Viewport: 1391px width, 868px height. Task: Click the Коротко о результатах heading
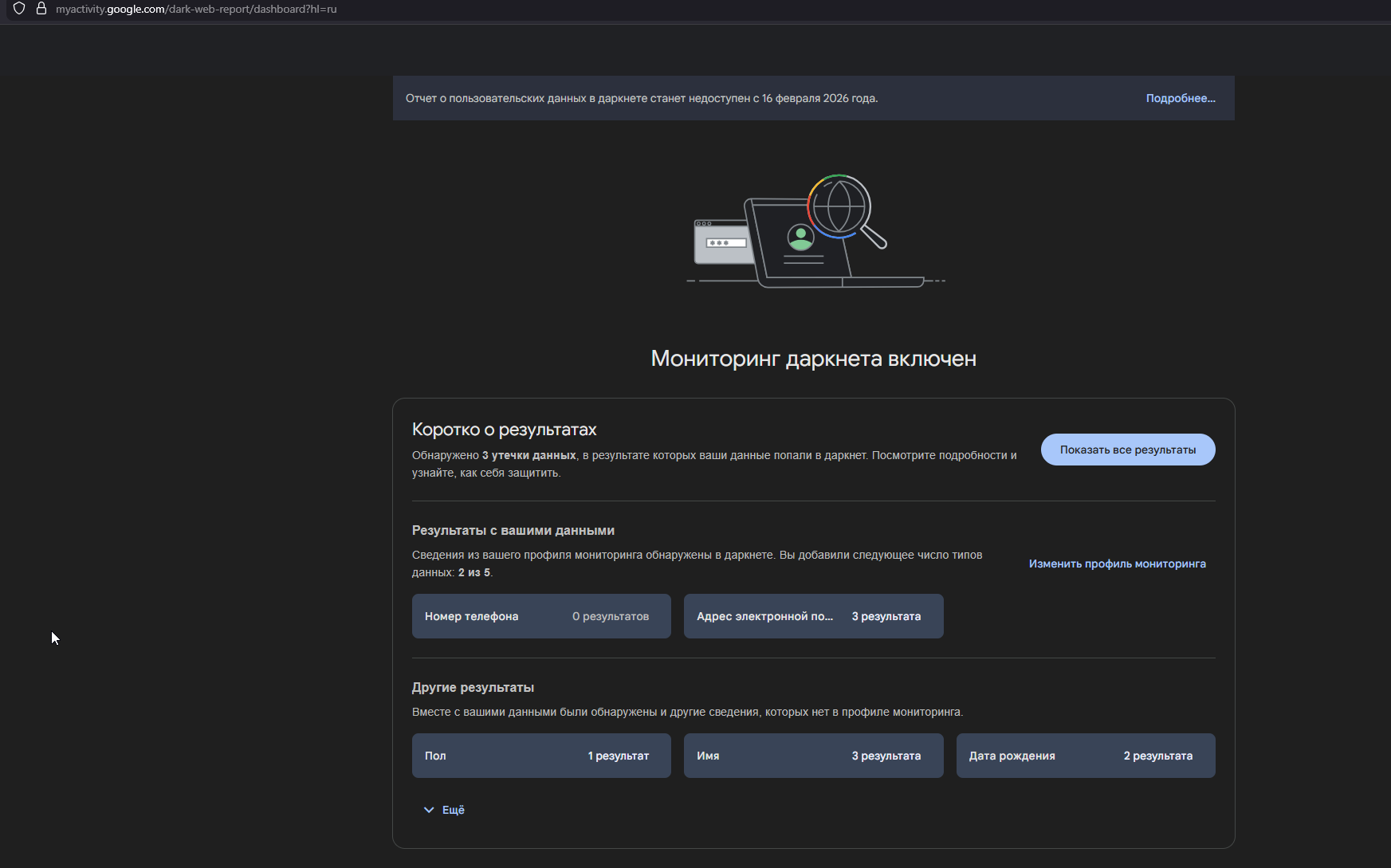pos(504,430)
